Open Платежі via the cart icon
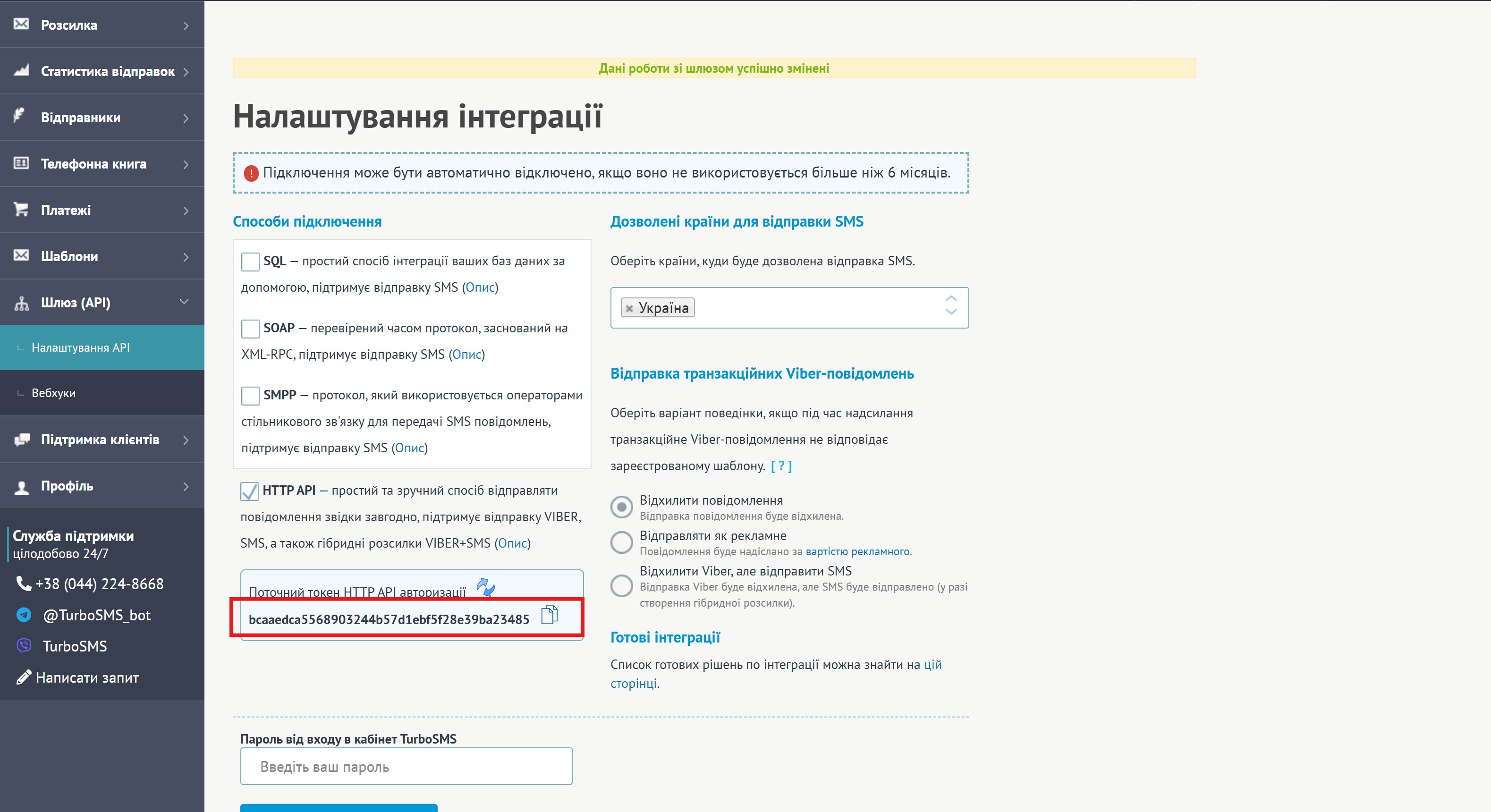 tap(21, 210)
